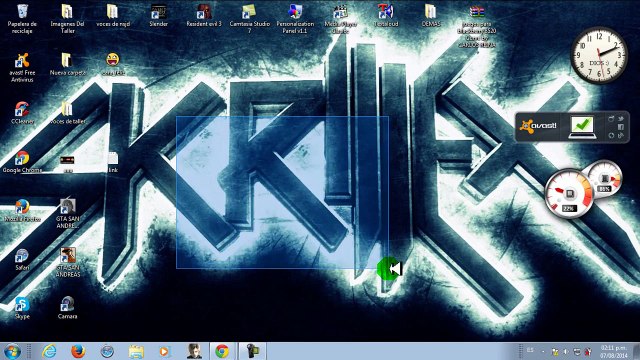
Task: Switch to Google Chrome on the taskbar
Action: coord(222,351)
